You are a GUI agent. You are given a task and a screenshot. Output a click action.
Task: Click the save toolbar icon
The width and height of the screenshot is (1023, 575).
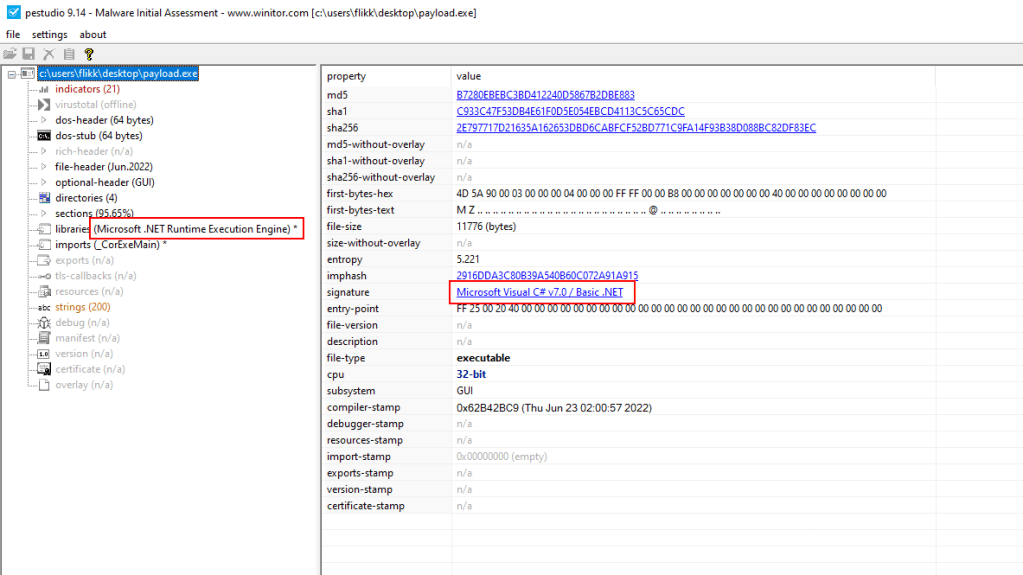29,54
